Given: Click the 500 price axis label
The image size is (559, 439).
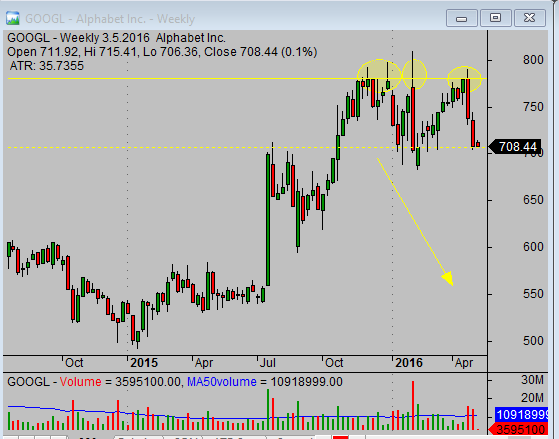Looking at the screenshot, I should 533,341.
